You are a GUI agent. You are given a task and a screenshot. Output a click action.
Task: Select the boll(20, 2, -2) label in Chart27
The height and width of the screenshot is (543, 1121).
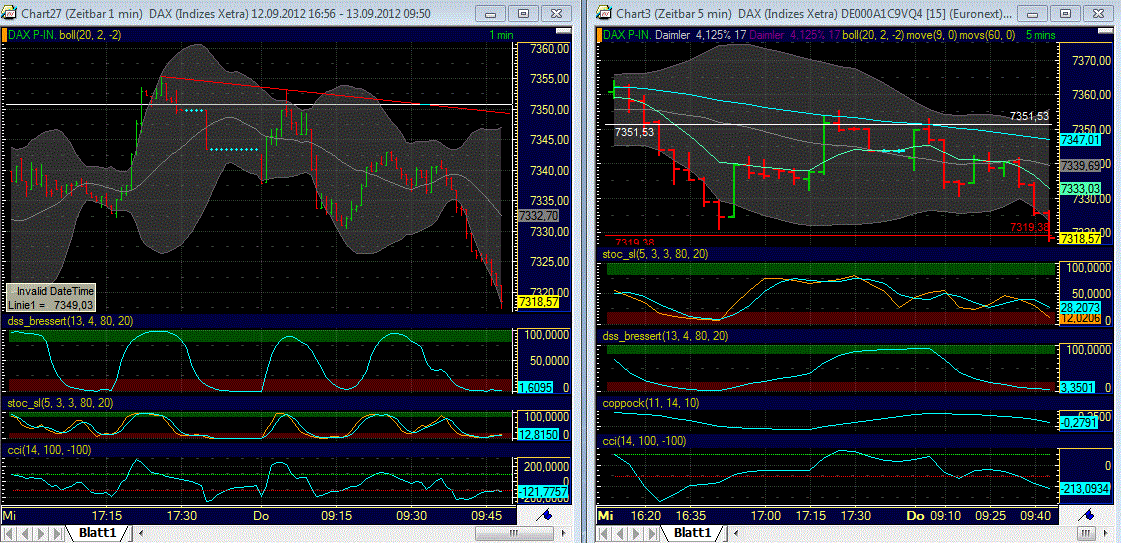pyautogui.click(x=91, y=34)
